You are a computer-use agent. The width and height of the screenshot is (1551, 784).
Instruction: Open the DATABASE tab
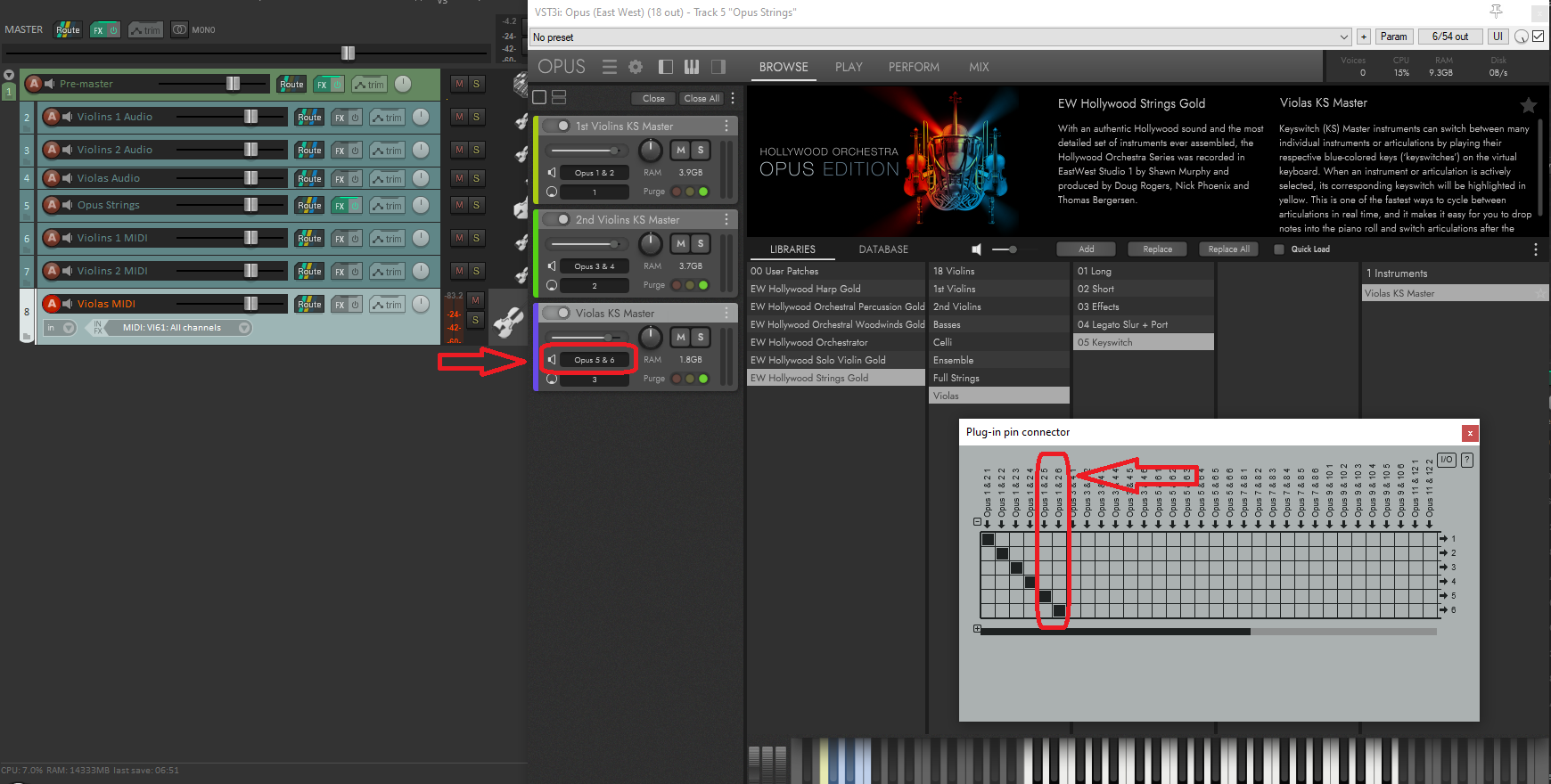tap(883, 249)
